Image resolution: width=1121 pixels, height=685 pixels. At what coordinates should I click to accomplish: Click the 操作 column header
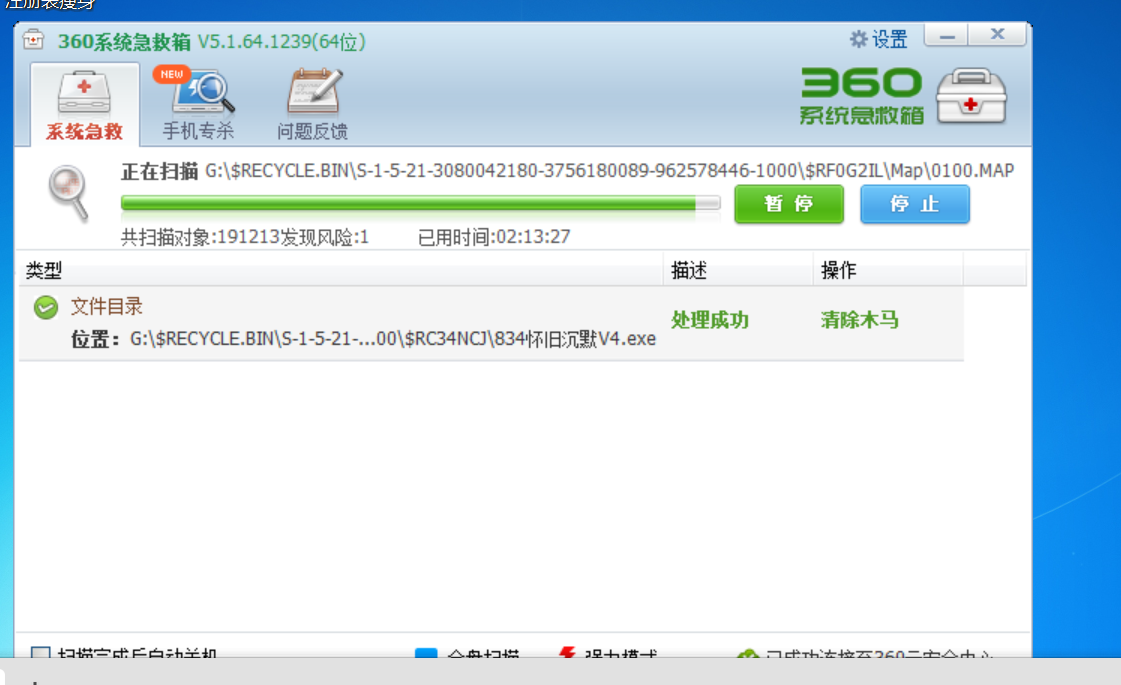click(839, 270)
